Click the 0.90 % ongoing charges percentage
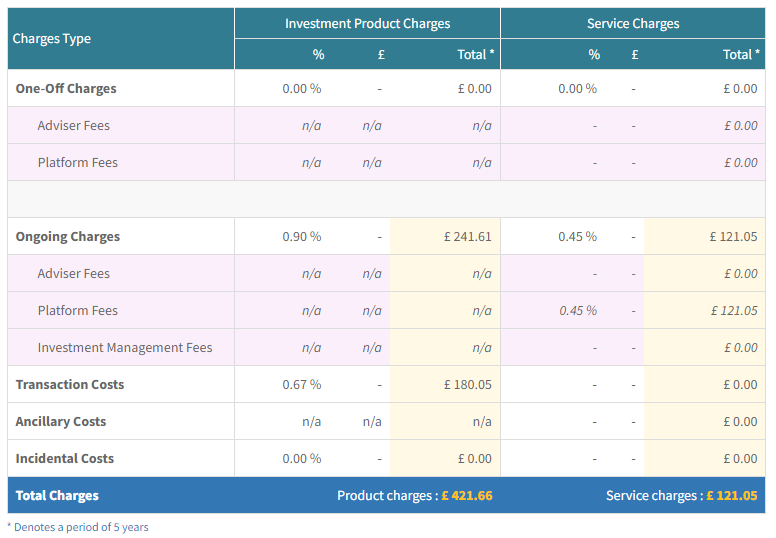The width and height of the screenshot is (776, 538). (301, 237)
